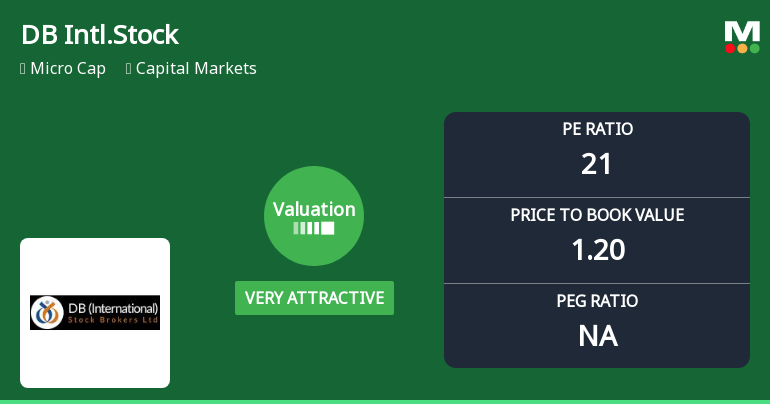This screenshot has height=404, width=770.
Task: Click the PEG RATIO heading
Action: coord(597,301)
